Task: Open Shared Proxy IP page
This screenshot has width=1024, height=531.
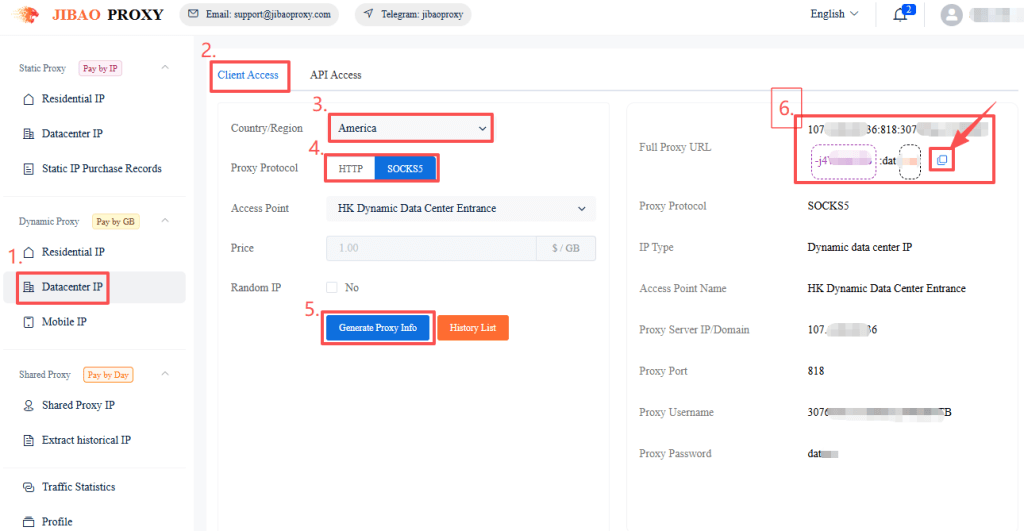Action: click(x=78, y=405)
